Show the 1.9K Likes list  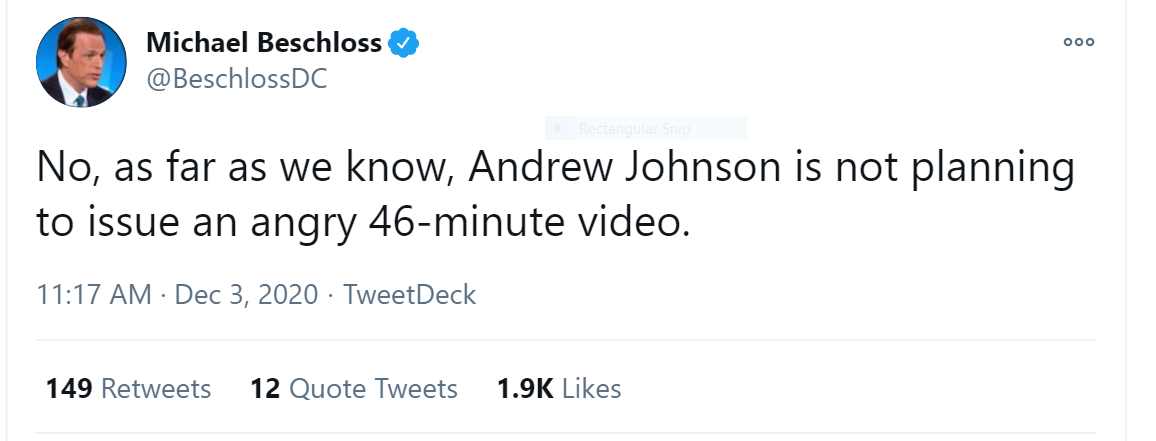(559, 388)
